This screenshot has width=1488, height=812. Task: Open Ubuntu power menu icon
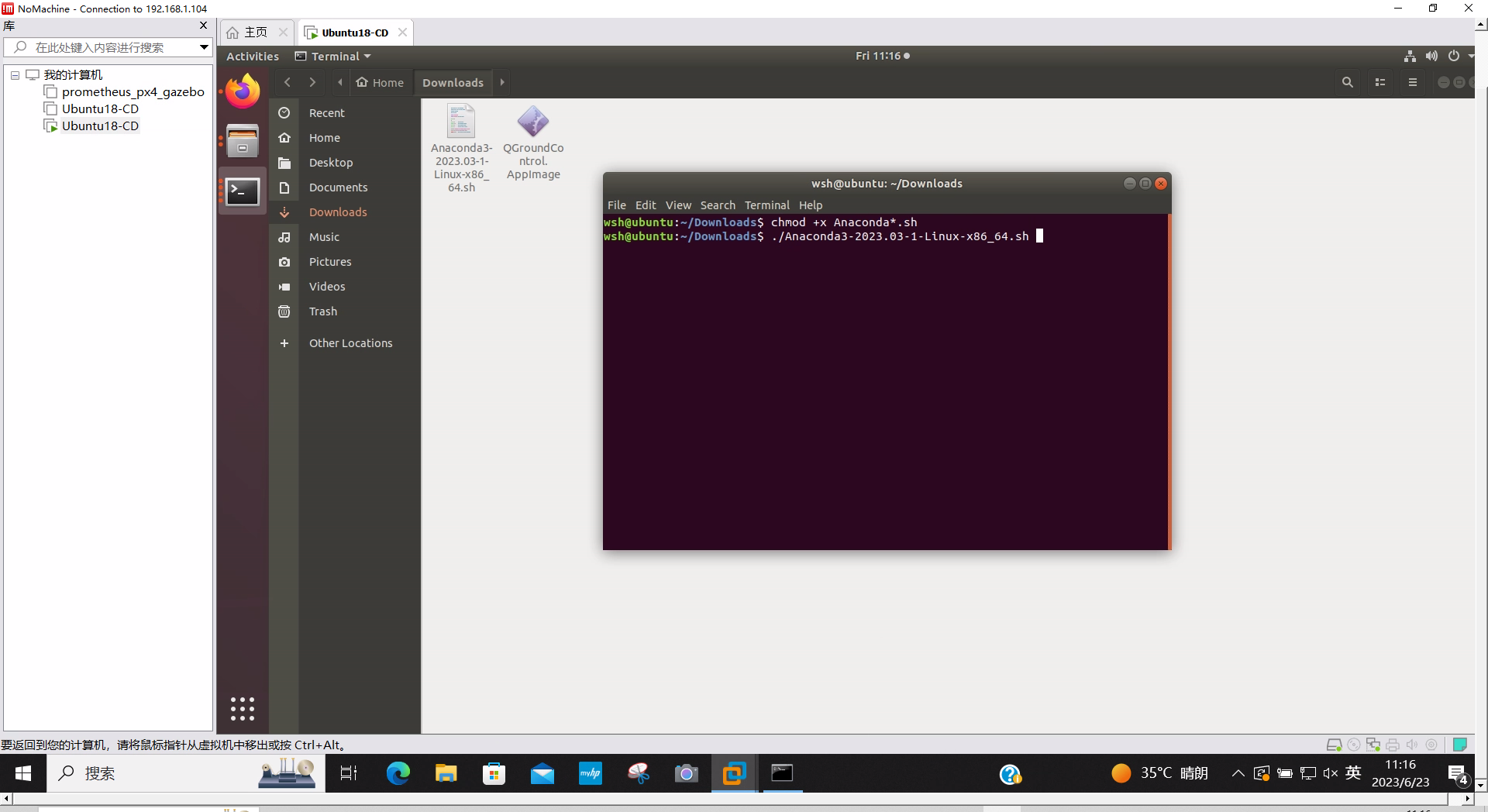click(x=1454, y=56)
